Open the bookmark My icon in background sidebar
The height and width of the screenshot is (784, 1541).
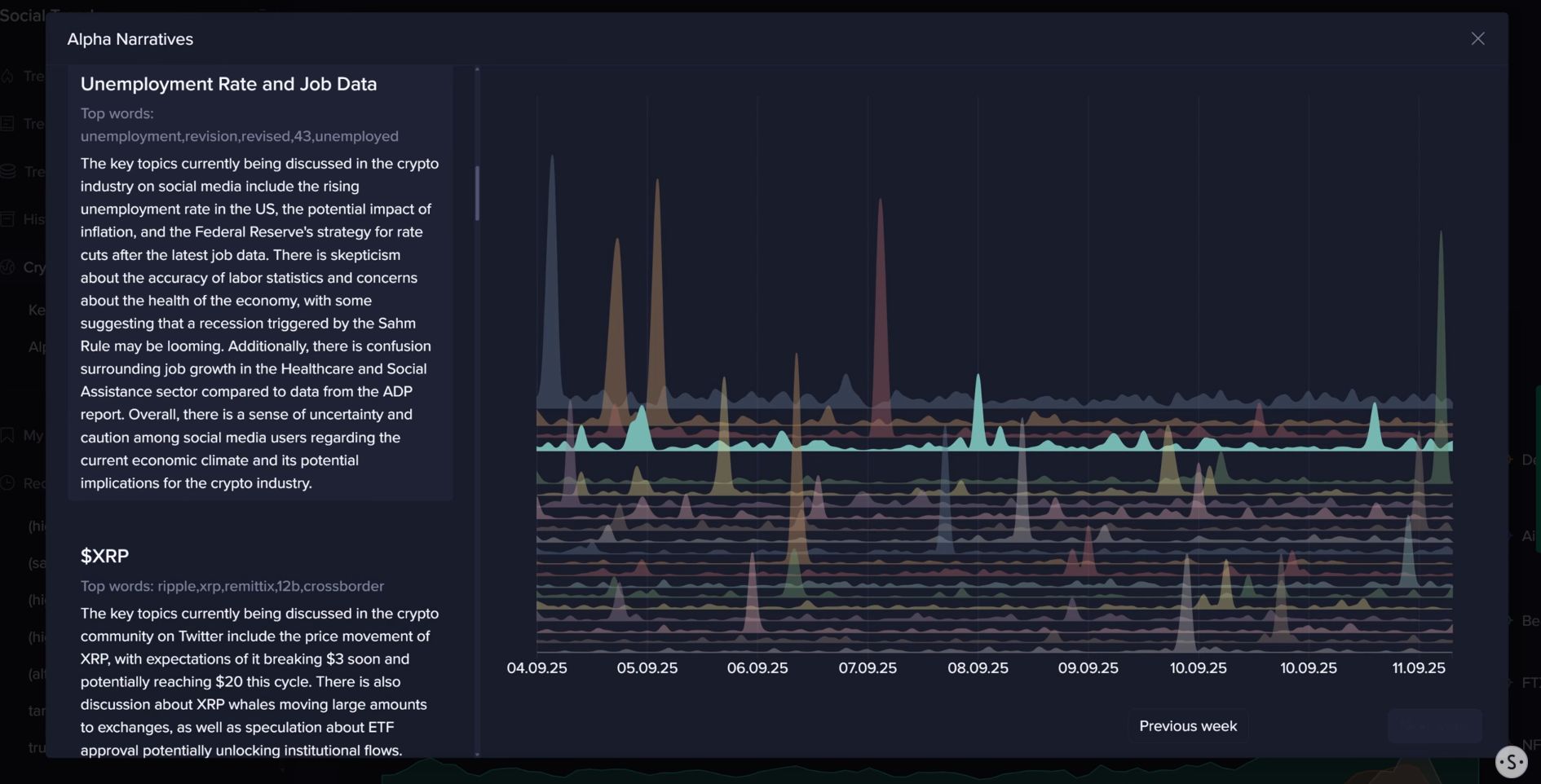pyautogui.click(x=7, y=434)
